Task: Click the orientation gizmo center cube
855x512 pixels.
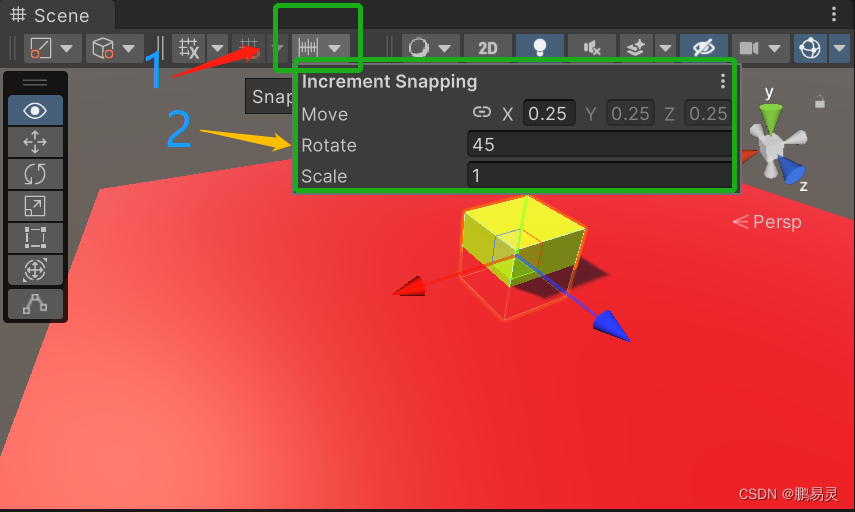Action: (x=773, y=147)
